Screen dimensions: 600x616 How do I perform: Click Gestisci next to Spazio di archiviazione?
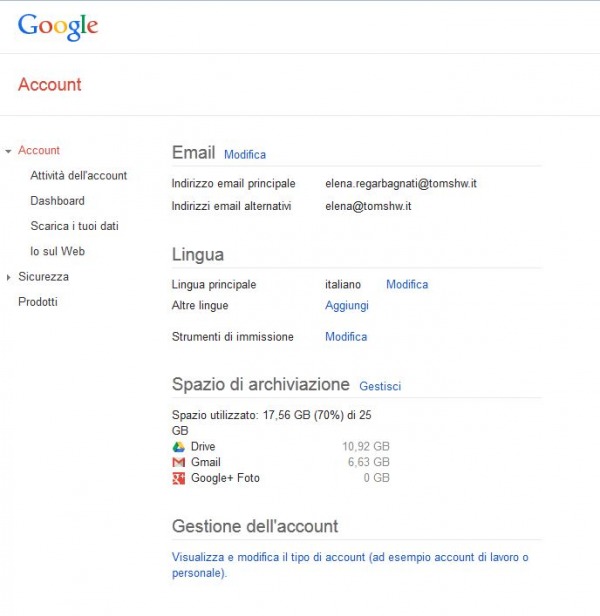pos(380,386)
